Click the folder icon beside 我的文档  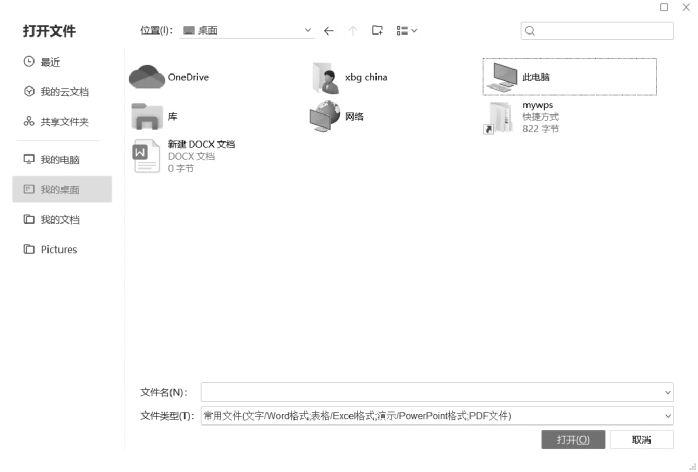pos(29,219)
